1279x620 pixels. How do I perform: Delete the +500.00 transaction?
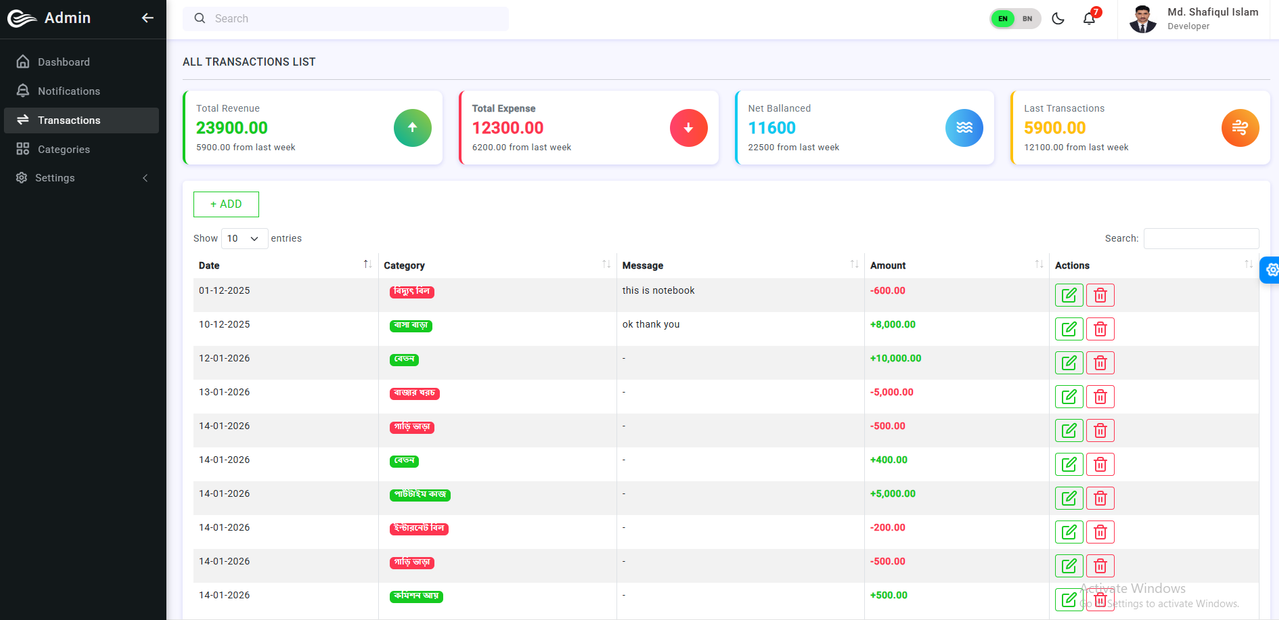(x=1100, y=600)
